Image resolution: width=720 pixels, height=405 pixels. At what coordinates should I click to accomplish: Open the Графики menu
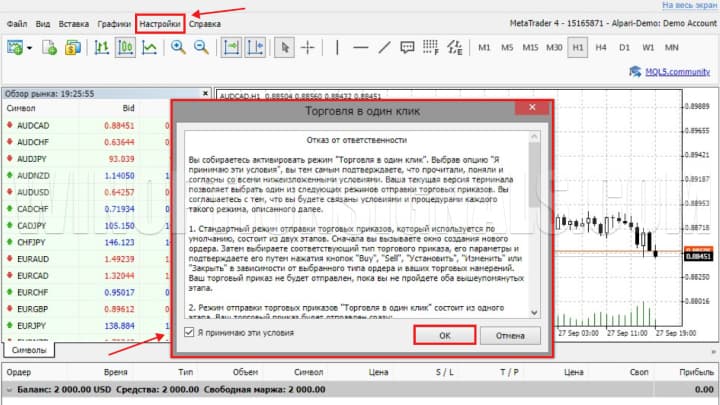point(114,24)
